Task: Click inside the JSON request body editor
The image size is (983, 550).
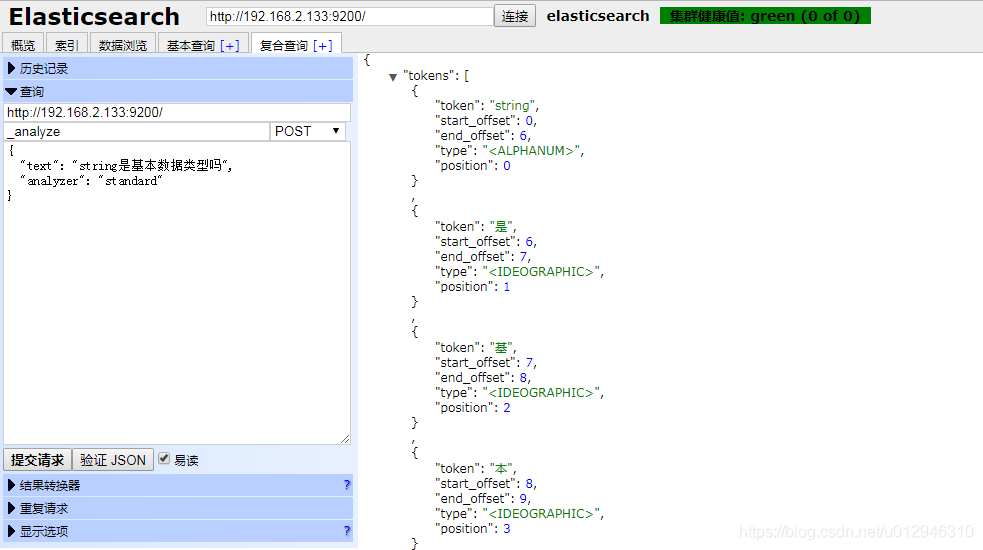Action: click(x=177, y=293)
